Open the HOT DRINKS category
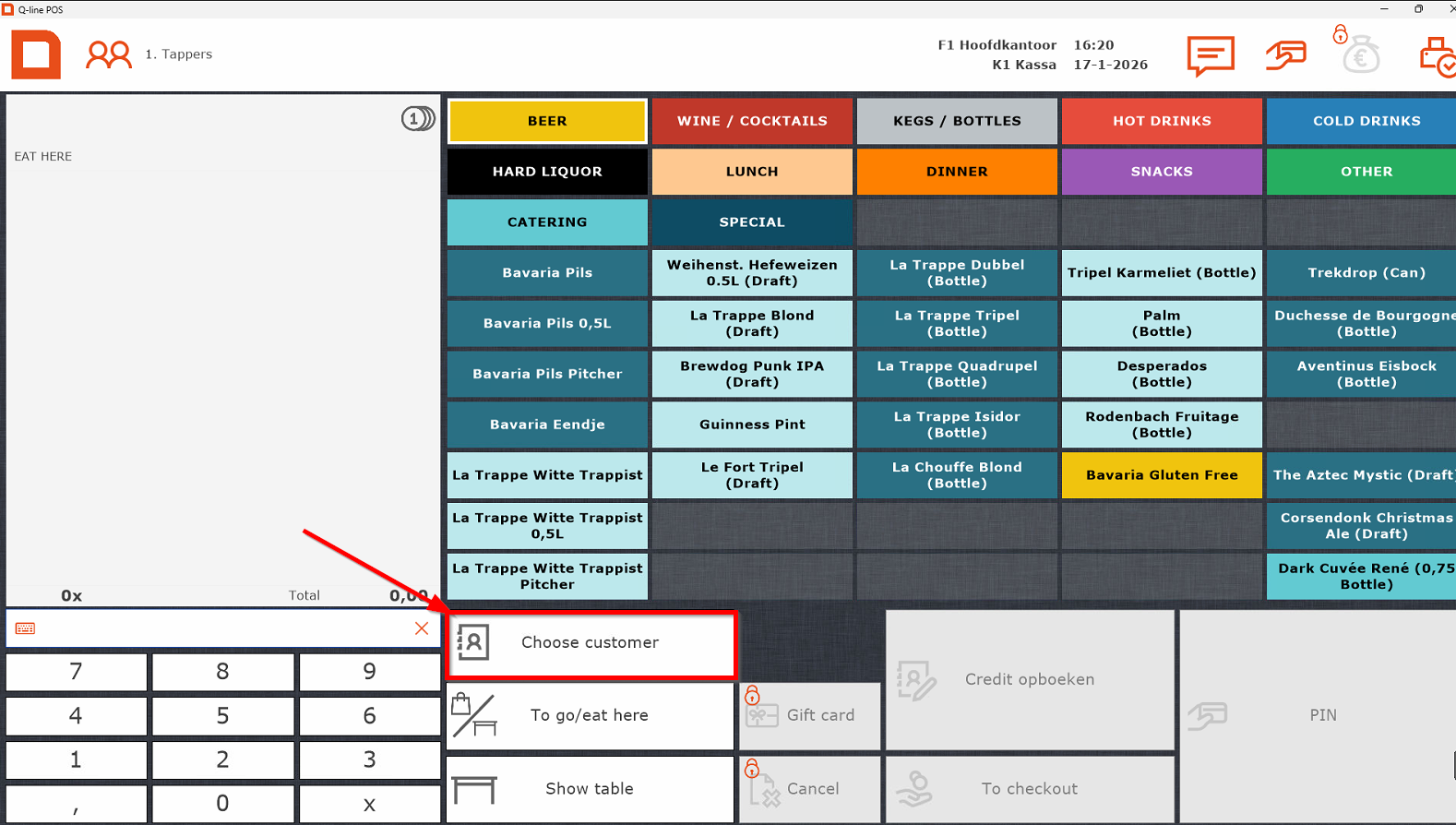Viewport: 1456px width, 825px height. [1161, 121]
